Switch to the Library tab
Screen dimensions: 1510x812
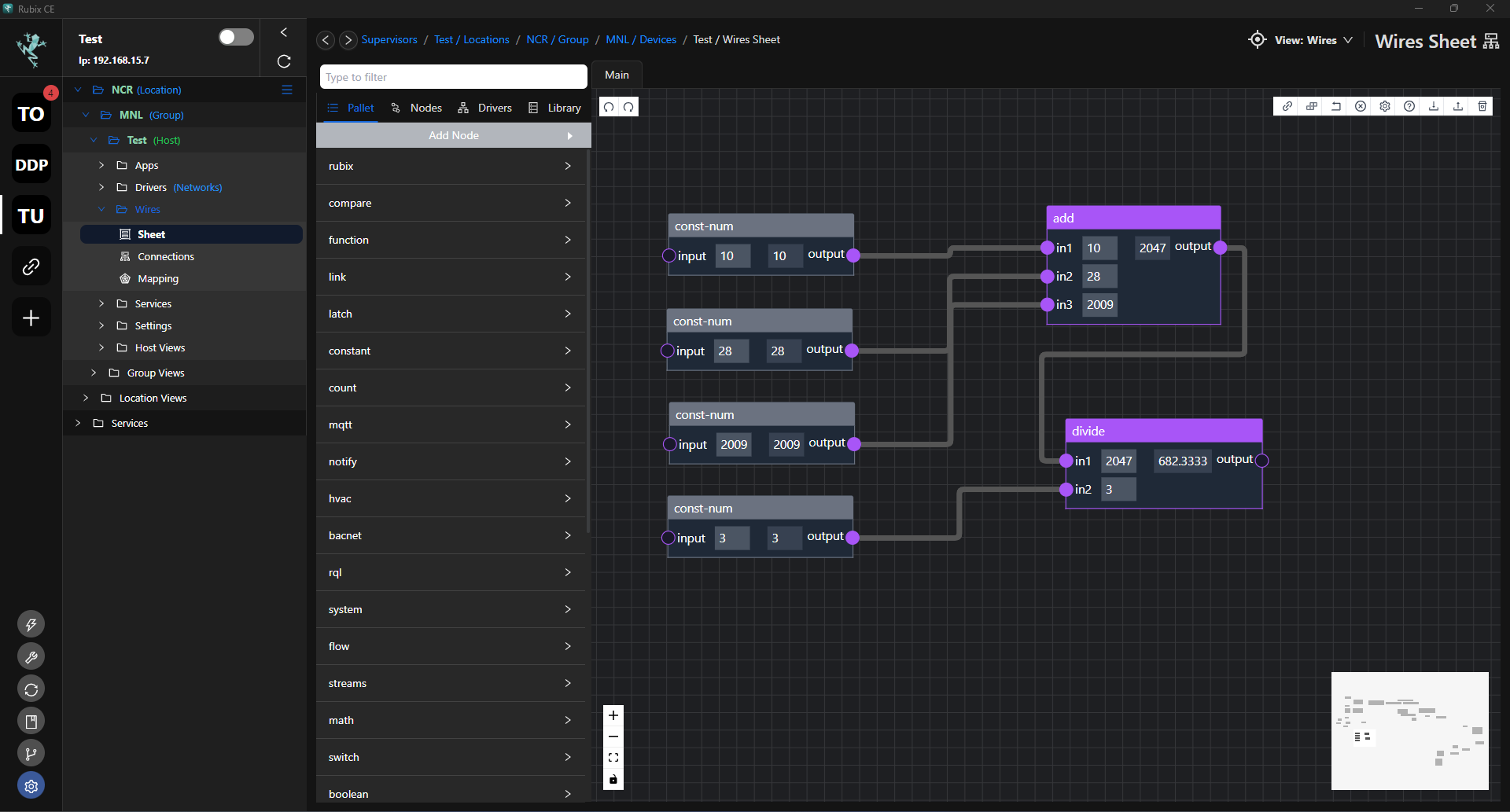(x=554, y=108)
